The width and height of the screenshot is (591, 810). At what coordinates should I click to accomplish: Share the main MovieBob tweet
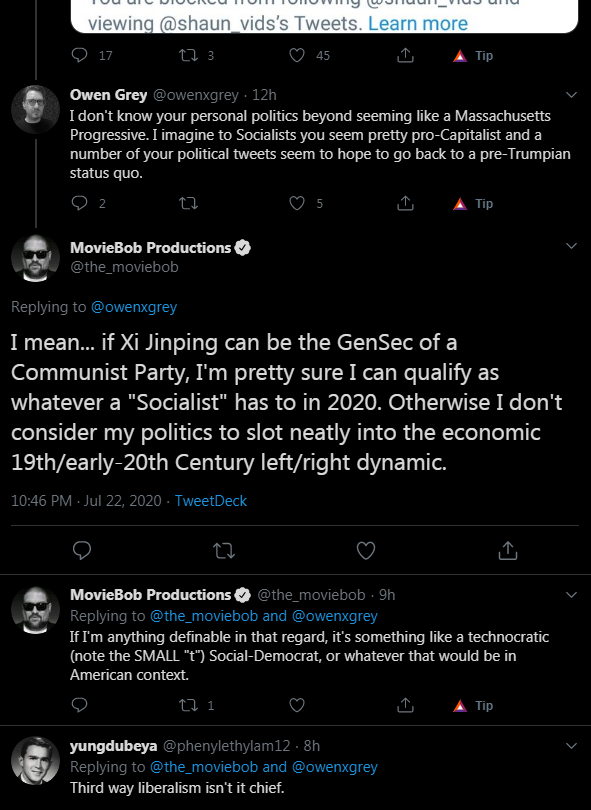(508, 551)
